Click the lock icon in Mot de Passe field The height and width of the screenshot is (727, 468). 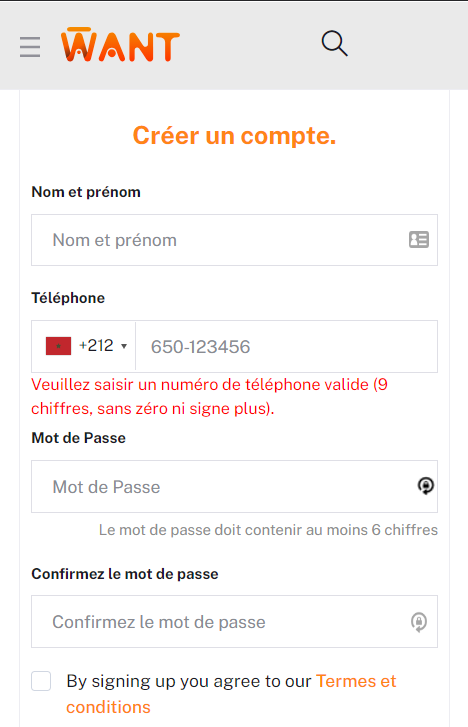(426, 486)
